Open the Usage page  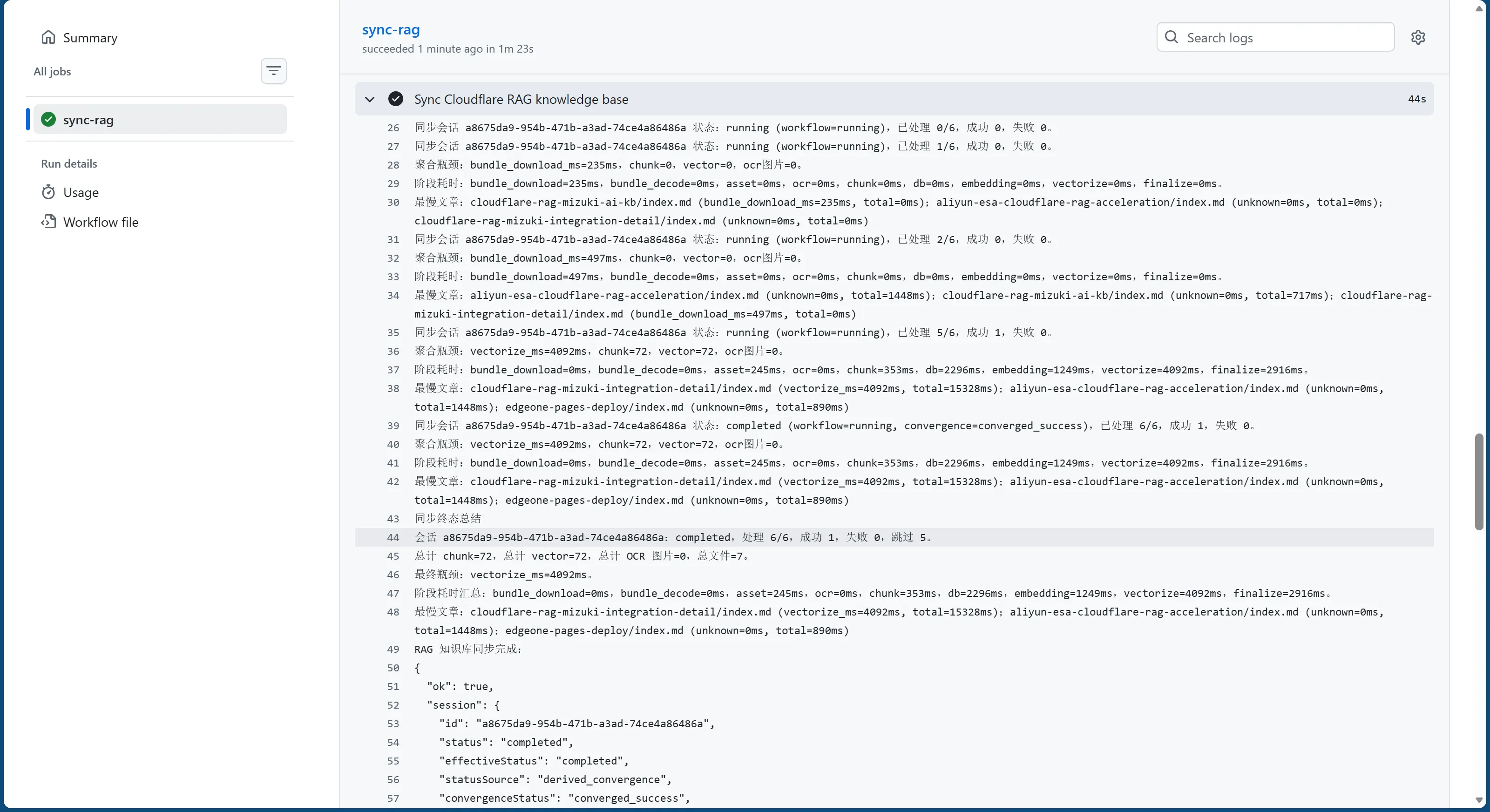(81, 192)
